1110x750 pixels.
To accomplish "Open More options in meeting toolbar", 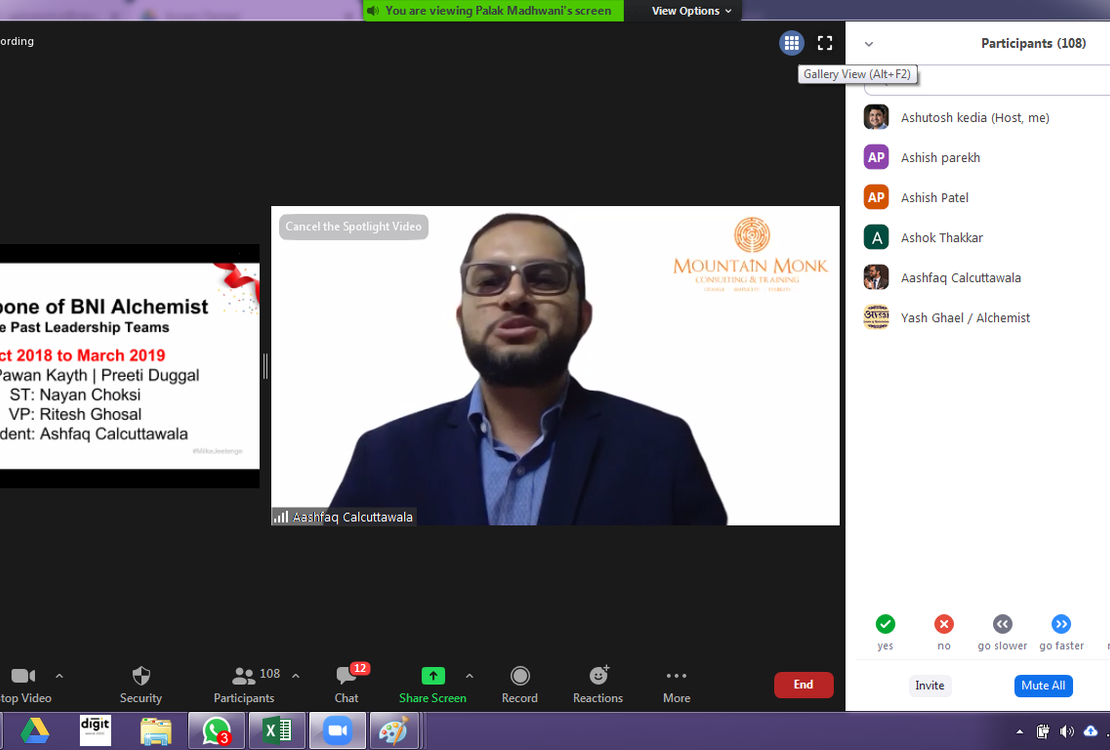I will 676,677.
